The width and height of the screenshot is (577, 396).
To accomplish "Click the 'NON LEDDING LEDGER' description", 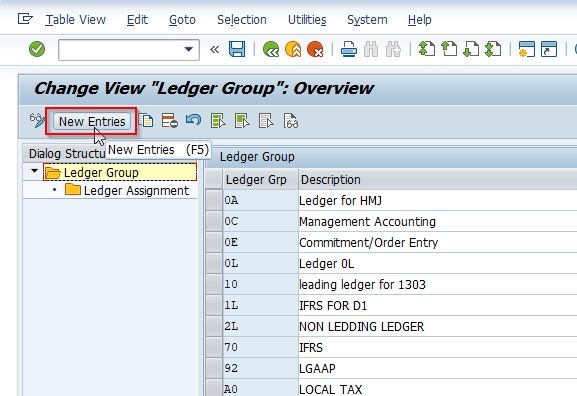I will 361,326.
